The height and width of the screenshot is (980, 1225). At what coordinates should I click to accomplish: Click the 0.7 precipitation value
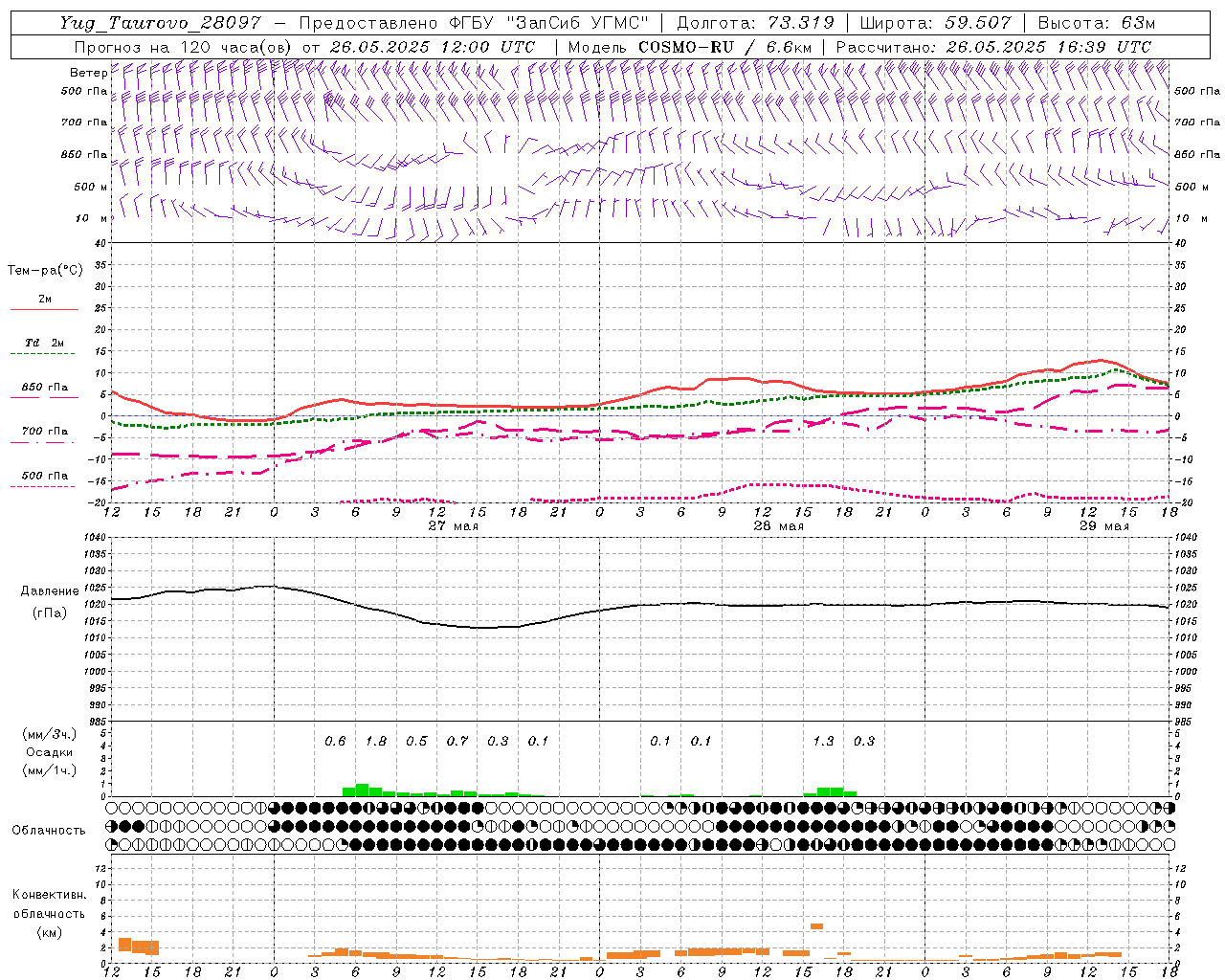click(457, 741)
